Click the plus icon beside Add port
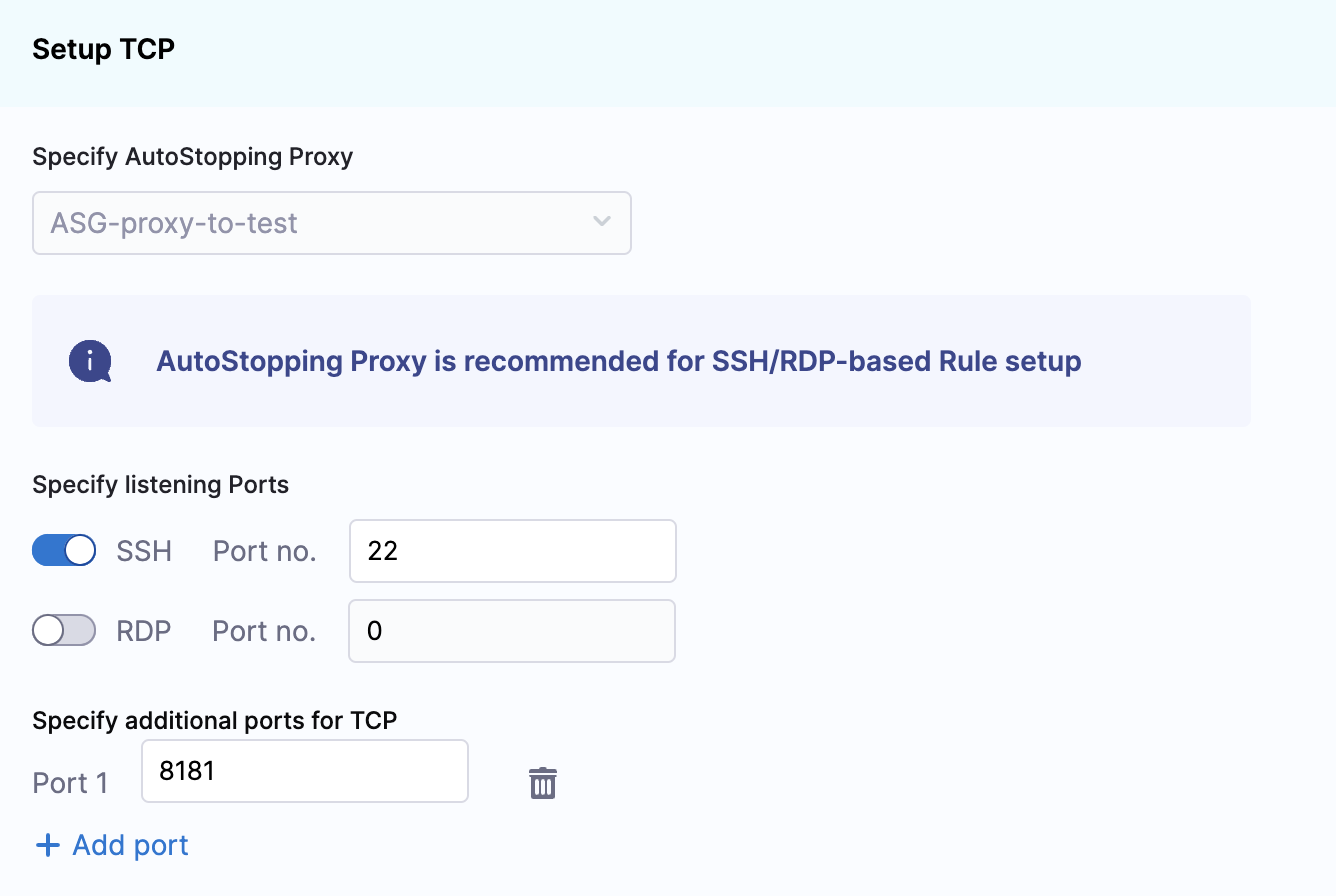Screen dimensions: 1336x896 click(48, 846)
